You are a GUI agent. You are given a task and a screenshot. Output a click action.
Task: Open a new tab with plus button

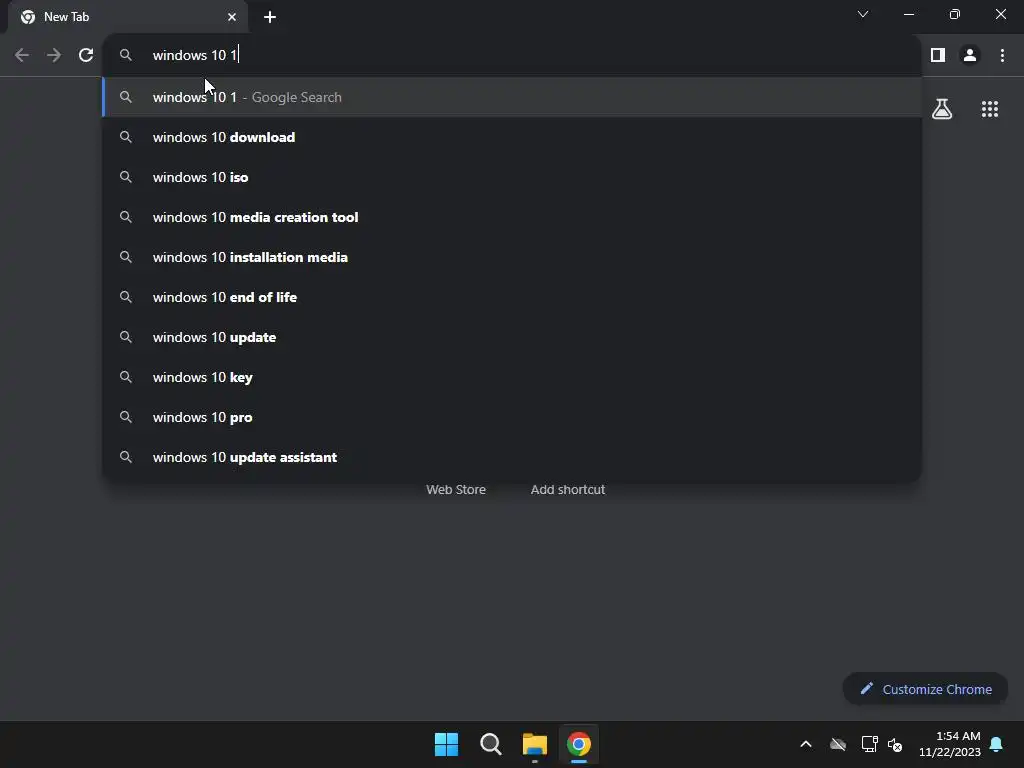point(270,17)
